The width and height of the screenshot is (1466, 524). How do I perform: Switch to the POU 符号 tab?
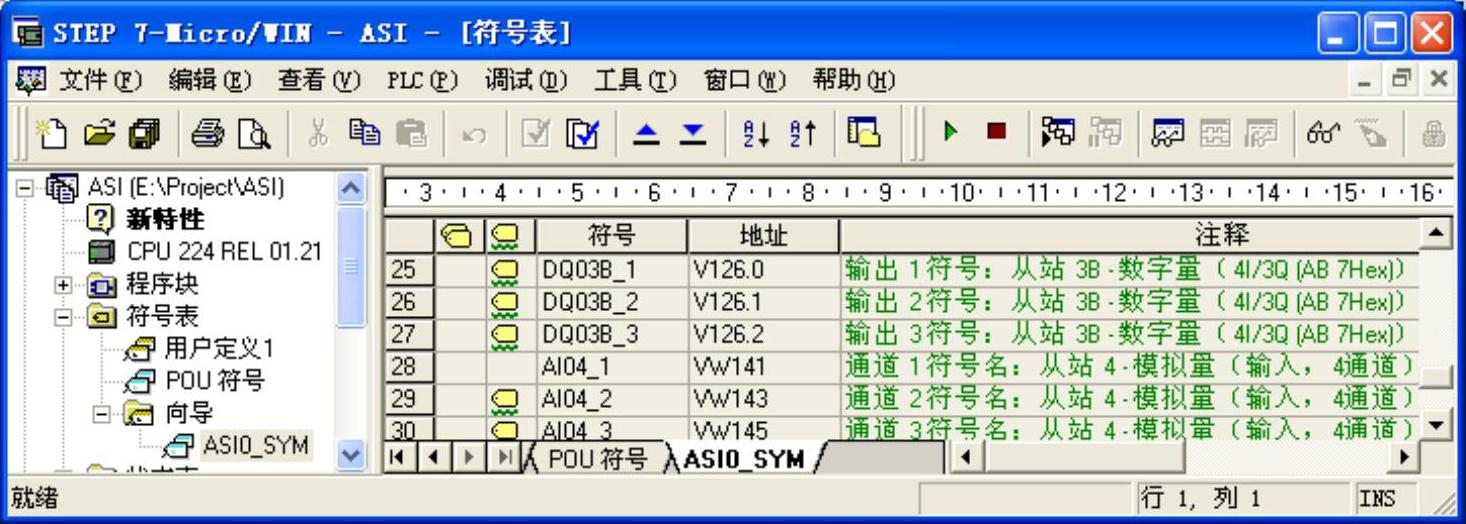coord(598,460)
